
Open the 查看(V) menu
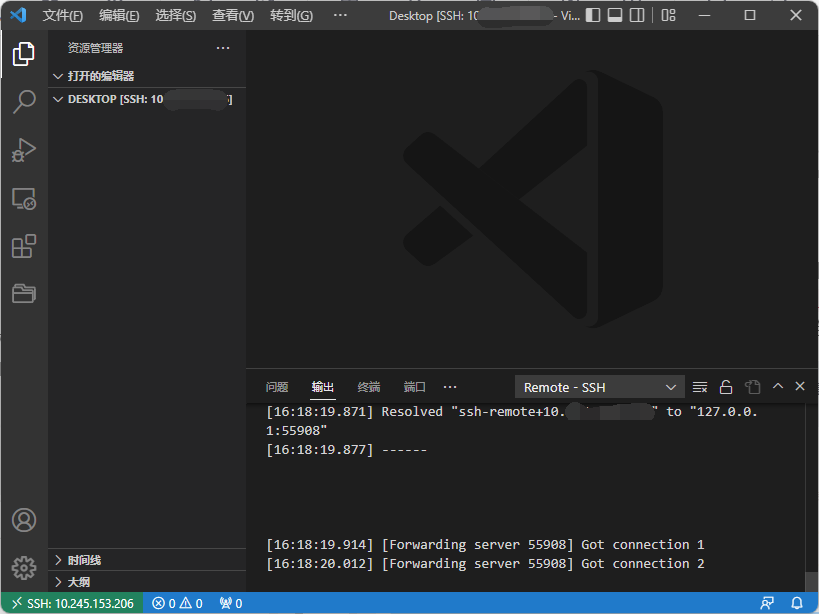click(x=233, y=16)
